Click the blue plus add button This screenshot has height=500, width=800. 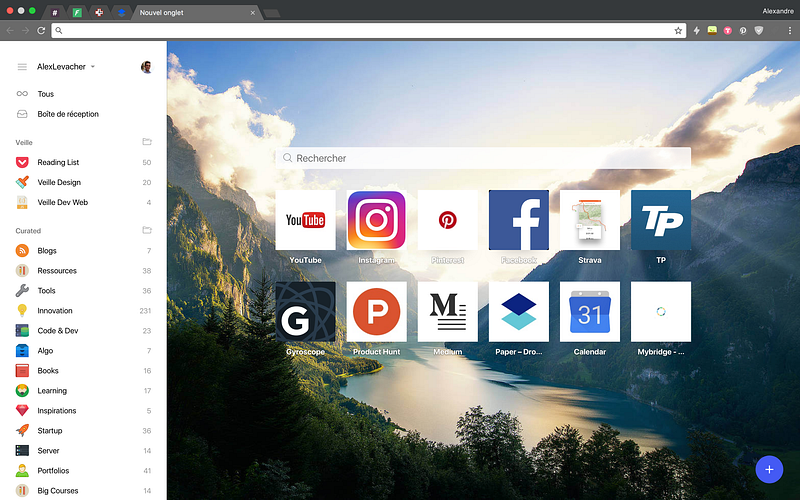click(769, 469)
